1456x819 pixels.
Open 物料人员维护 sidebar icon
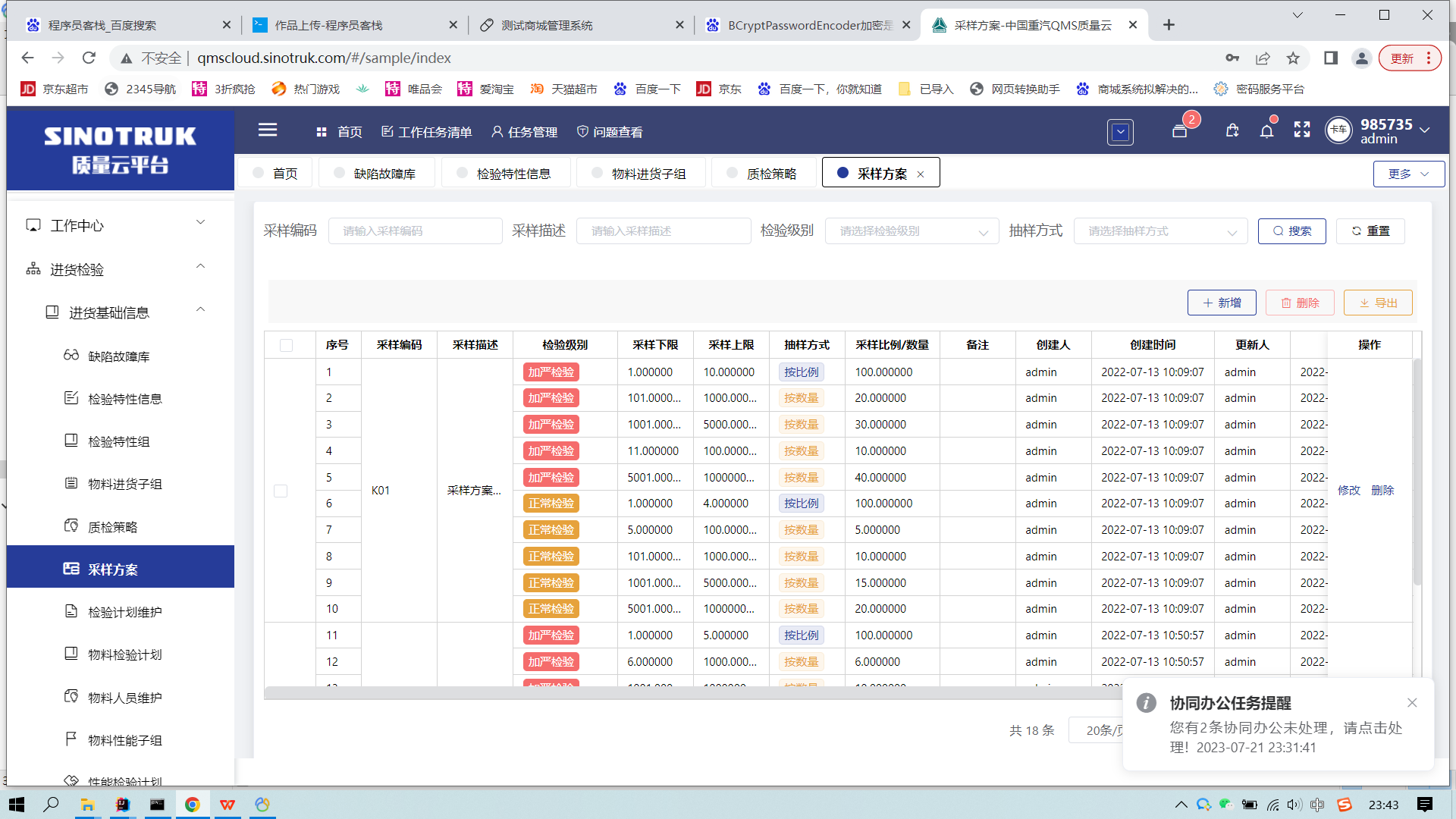[x=71, y=696]
